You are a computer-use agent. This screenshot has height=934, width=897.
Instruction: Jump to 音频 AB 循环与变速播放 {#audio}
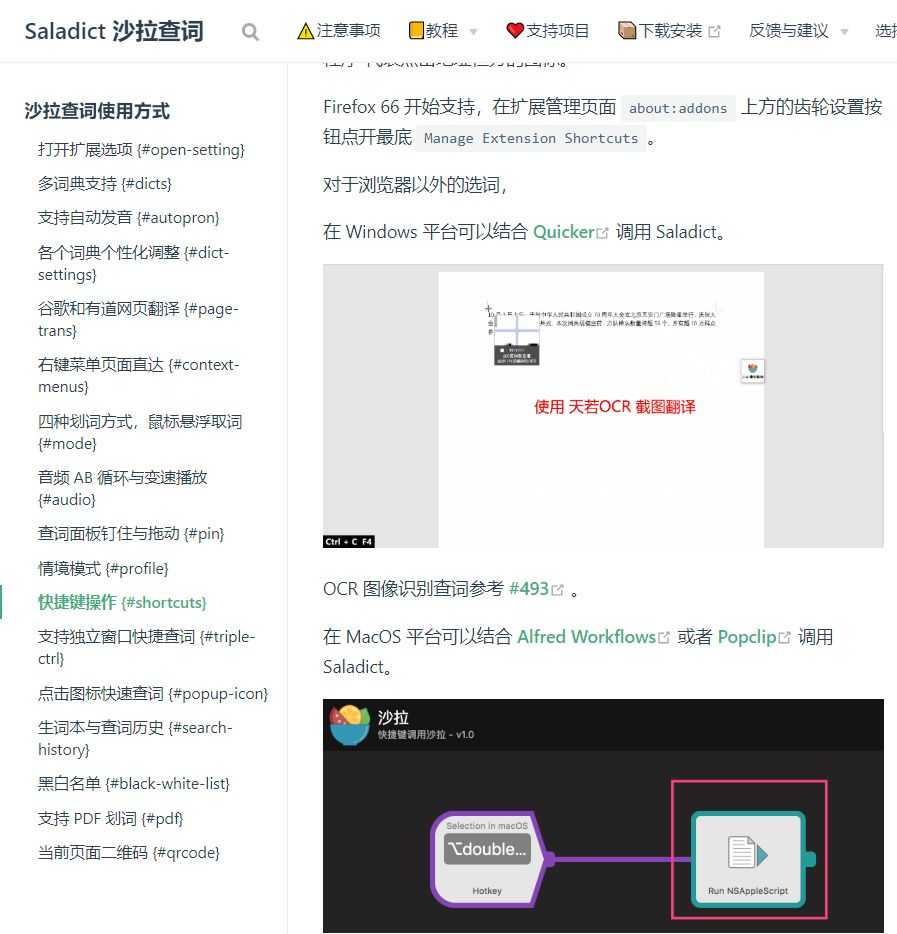tap(123, 488)
